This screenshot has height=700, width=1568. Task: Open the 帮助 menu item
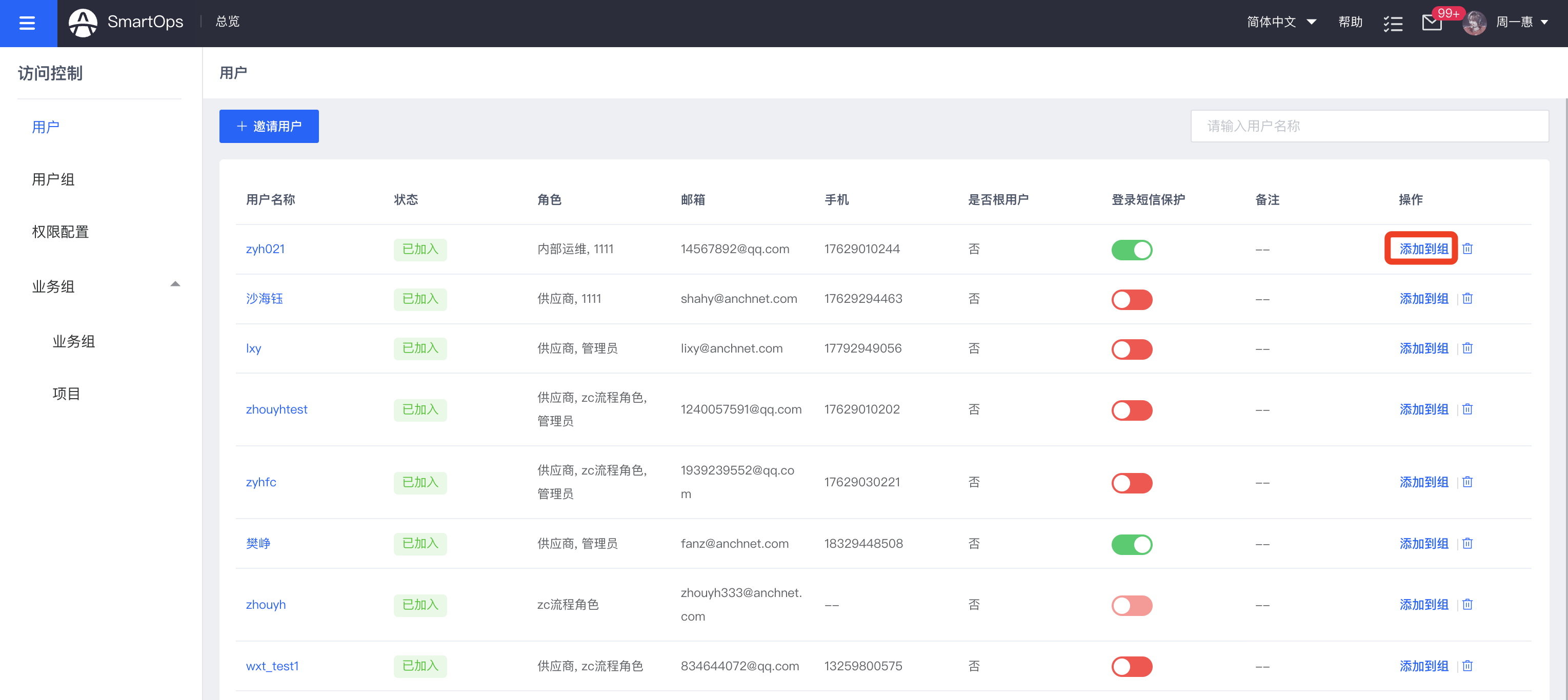[x=1350, y=22]
